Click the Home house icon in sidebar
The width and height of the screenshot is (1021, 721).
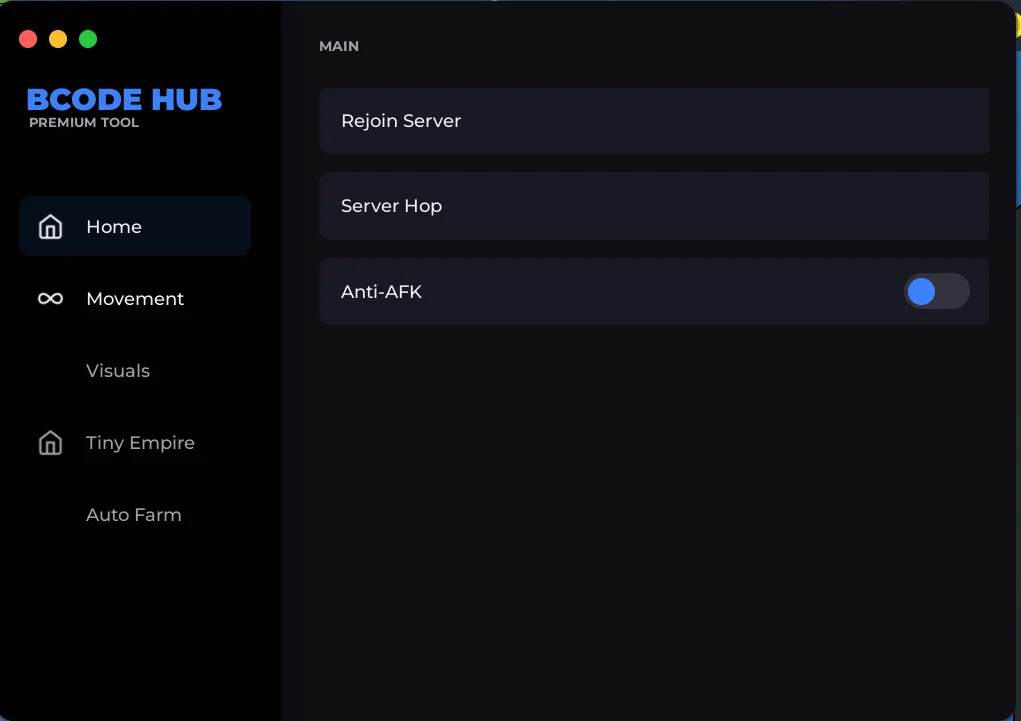click(50, 227)
